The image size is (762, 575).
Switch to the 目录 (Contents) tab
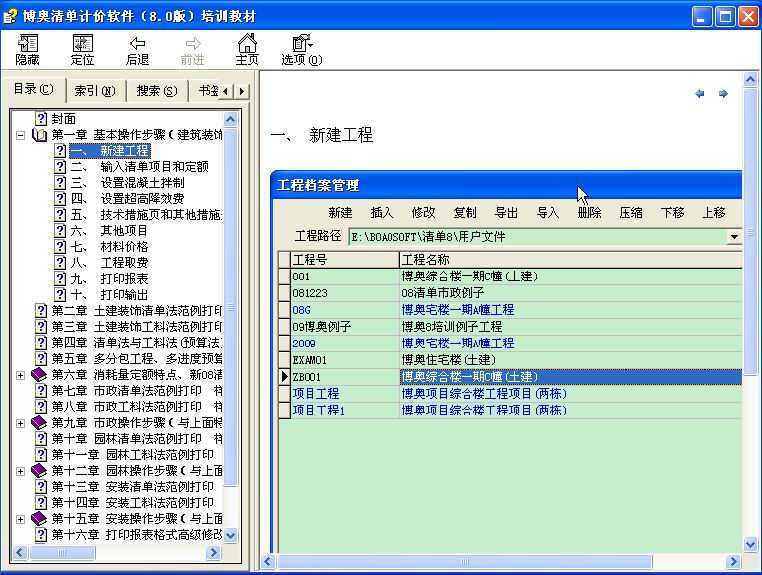point(34,89)
